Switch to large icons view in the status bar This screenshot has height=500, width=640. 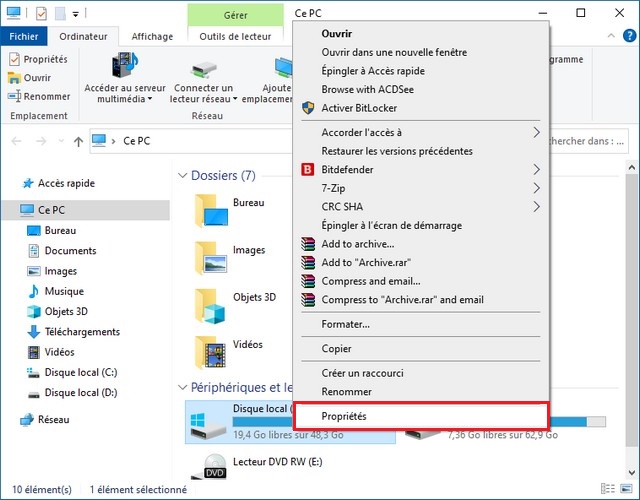[626, 488]
